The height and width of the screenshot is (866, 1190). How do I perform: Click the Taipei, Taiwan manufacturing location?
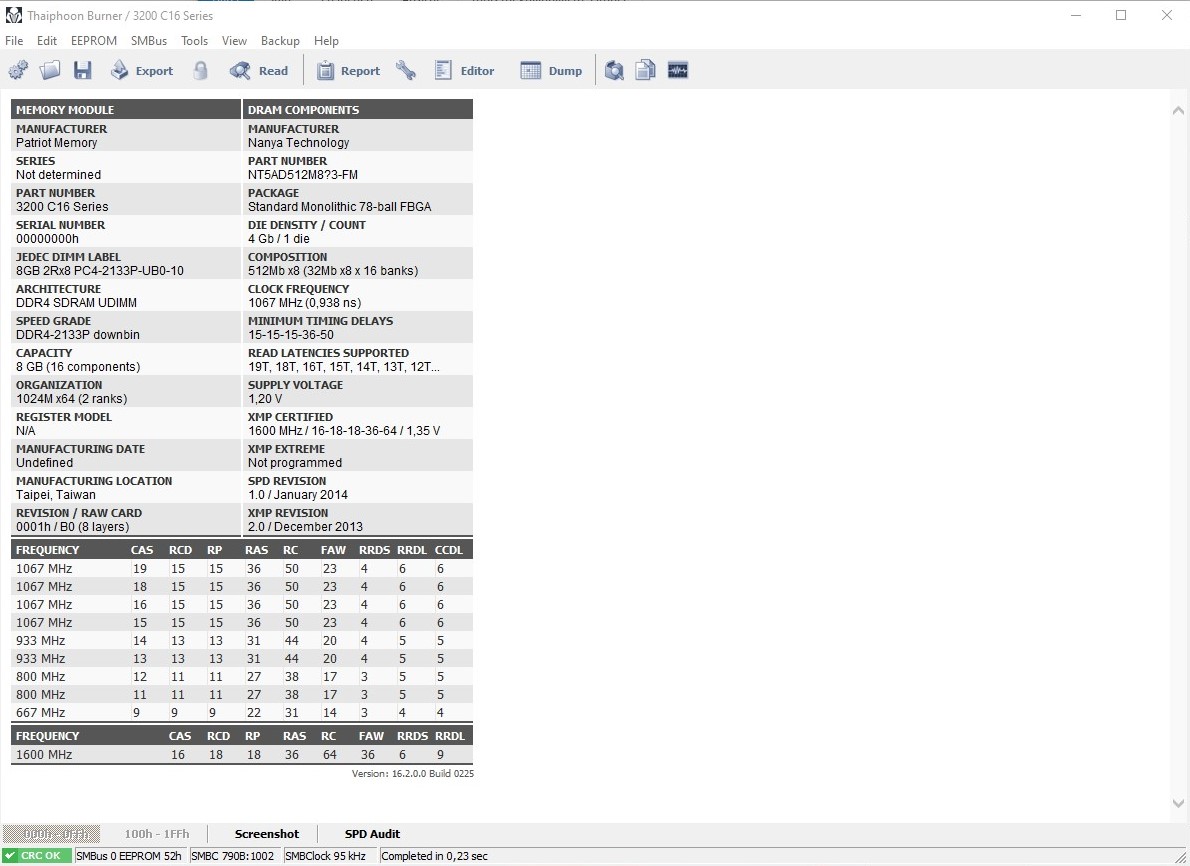(56, 495)
